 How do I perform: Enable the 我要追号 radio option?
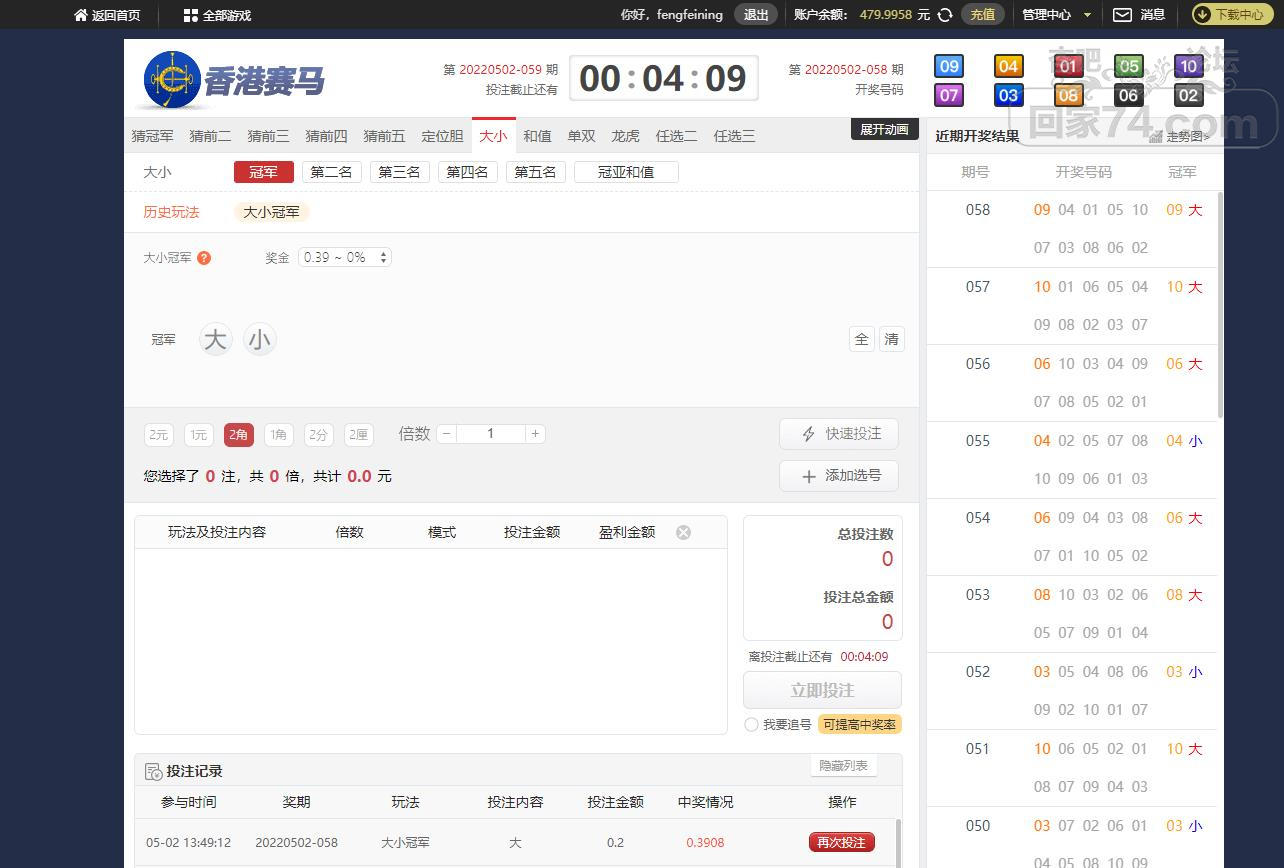[751, 725]
